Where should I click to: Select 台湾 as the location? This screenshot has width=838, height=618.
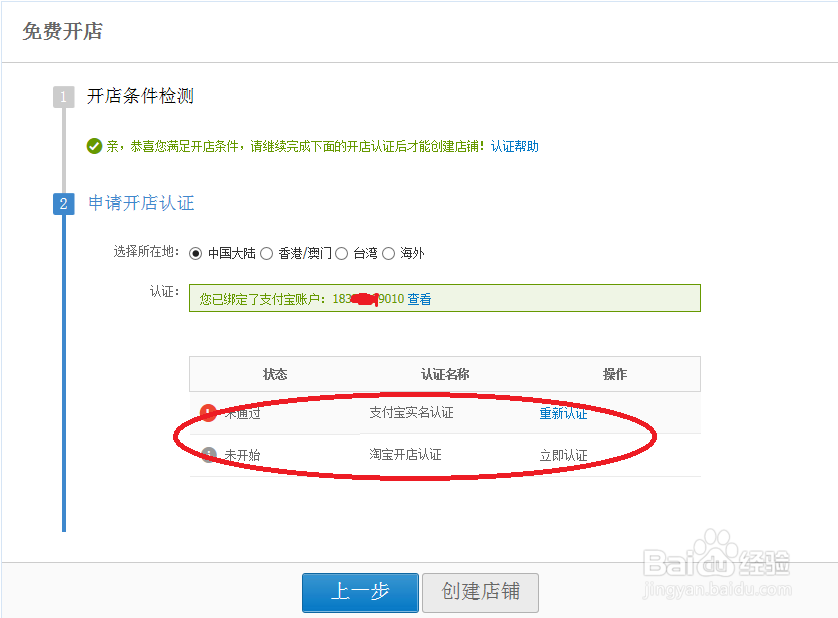[x=342, y=253]
